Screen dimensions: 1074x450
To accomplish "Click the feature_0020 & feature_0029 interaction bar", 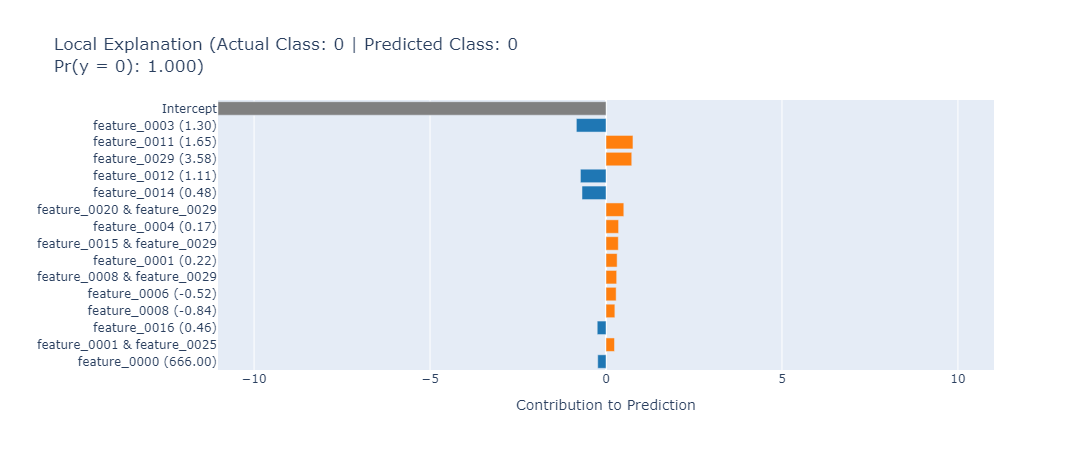I will click(614, 210).
